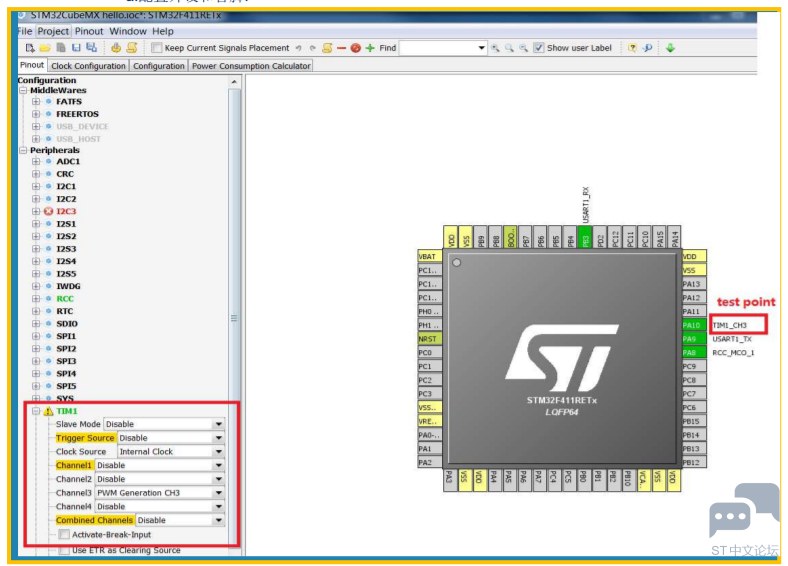This screenshot has width=788, height=566.
Task: Check Use ETR as Clearing Source
Action: coord(64,550)
